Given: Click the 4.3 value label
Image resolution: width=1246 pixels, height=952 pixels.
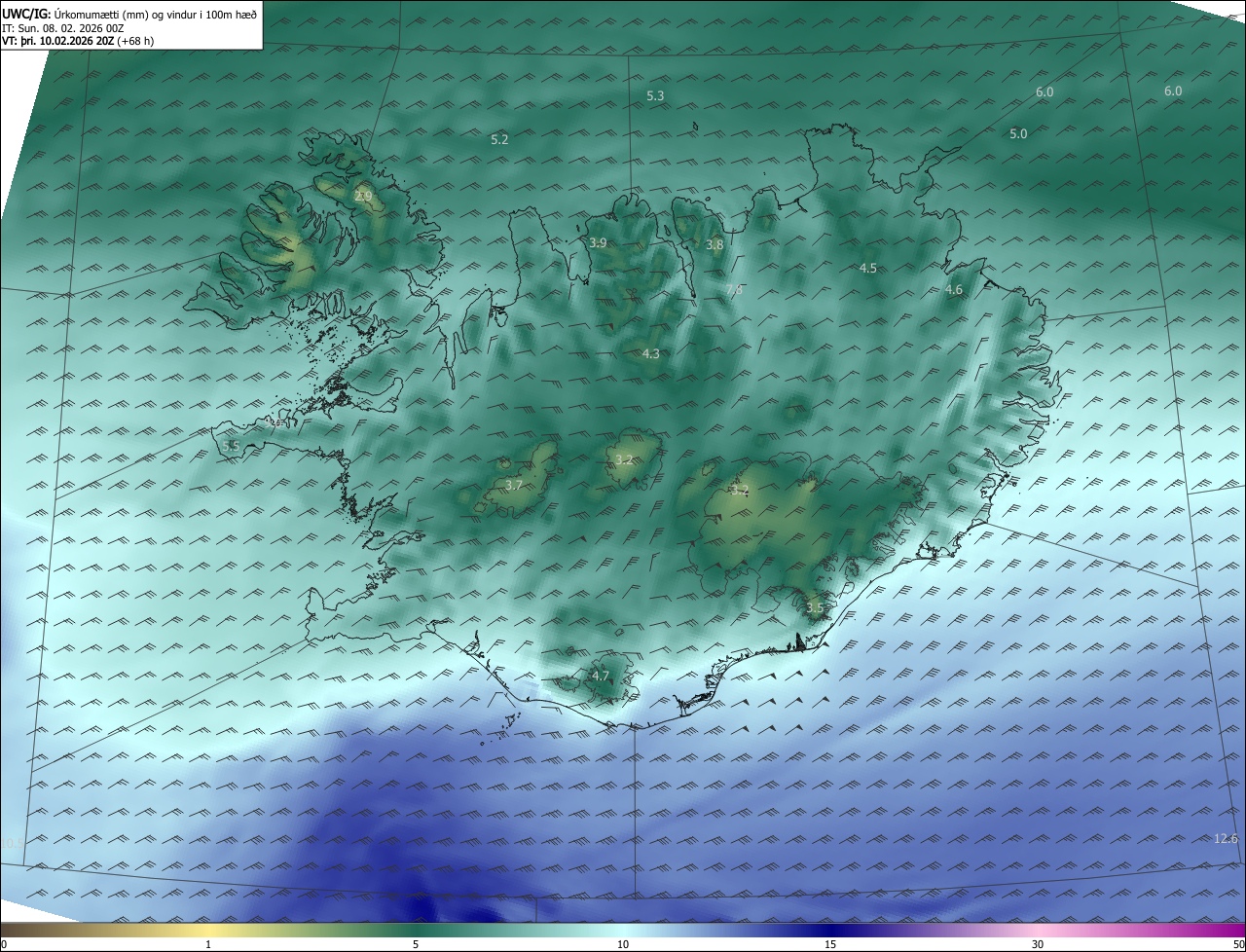Looking at the screenshot, I should point(651,353).
